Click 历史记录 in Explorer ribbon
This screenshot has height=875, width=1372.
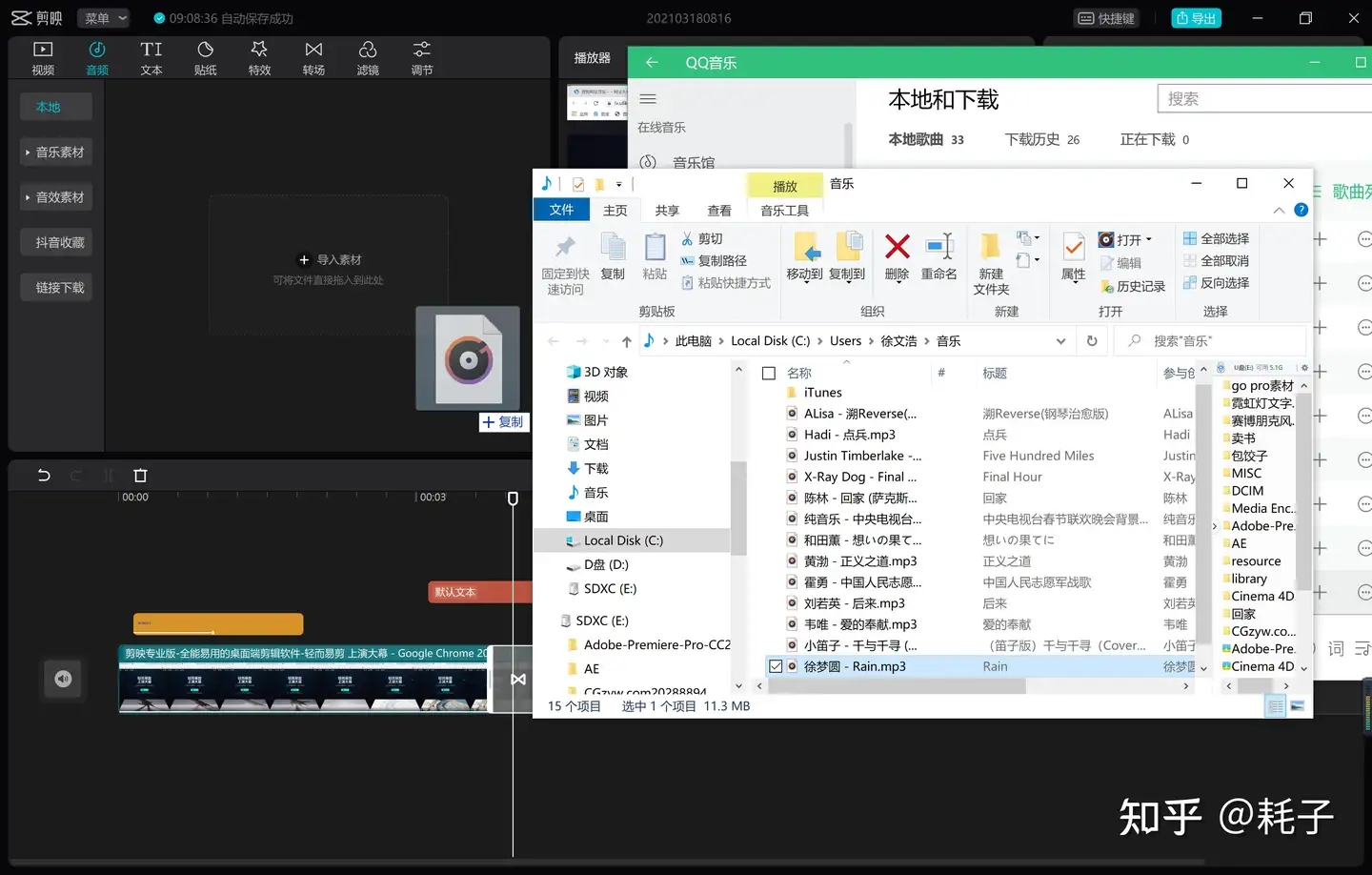(x=1133, y=286)
